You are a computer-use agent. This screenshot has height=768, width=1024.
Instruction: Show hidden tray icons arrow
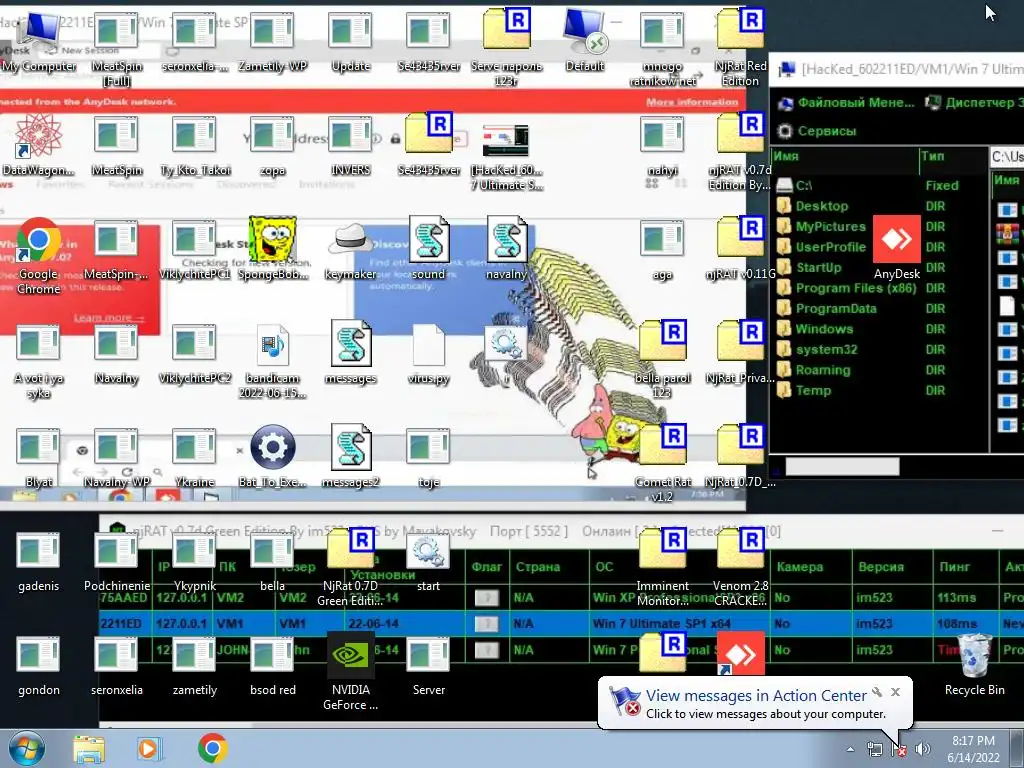pyautogui.click(x=850, y=749)
